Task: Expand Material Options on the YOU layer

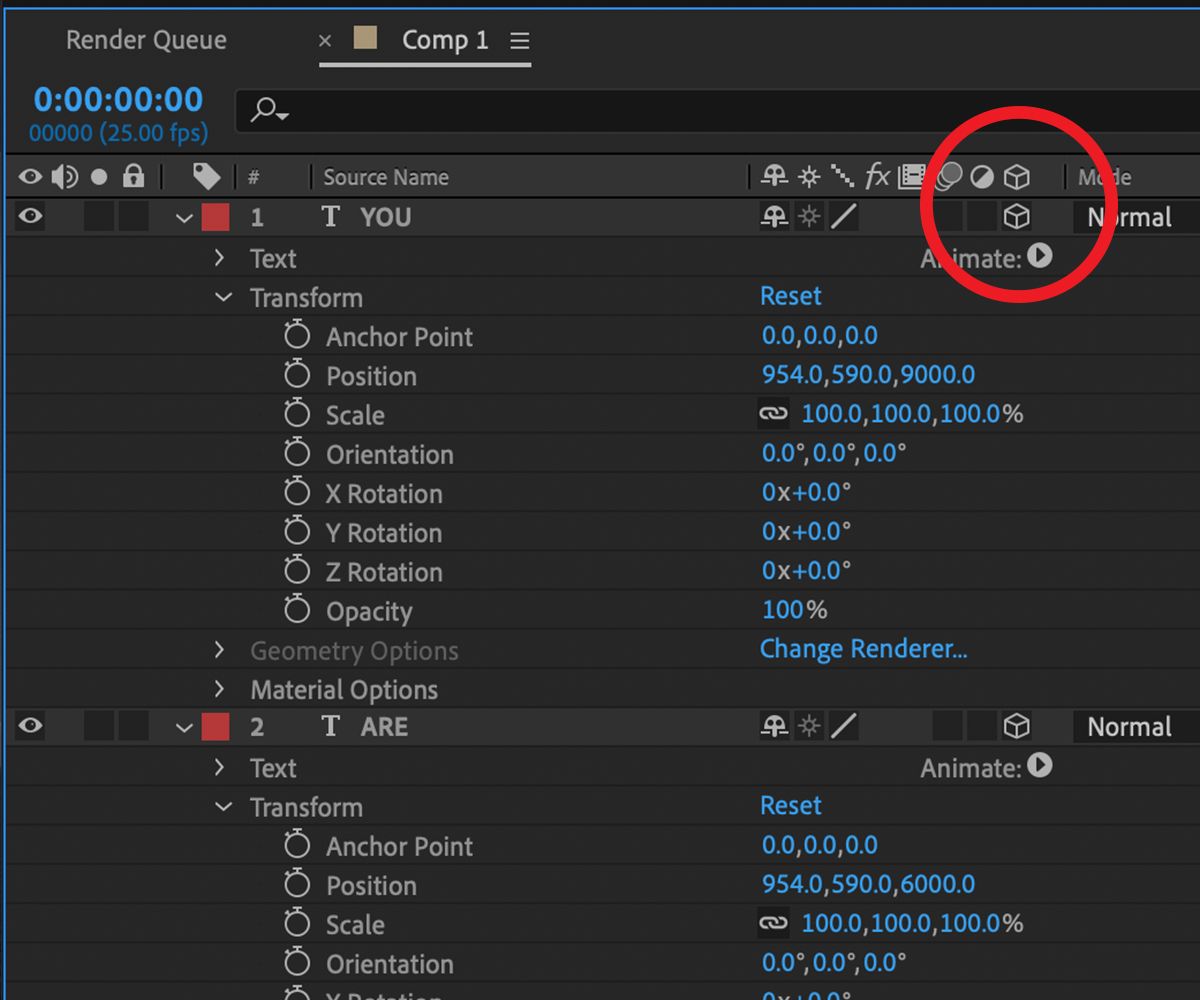Action: [x=219, y=689]
